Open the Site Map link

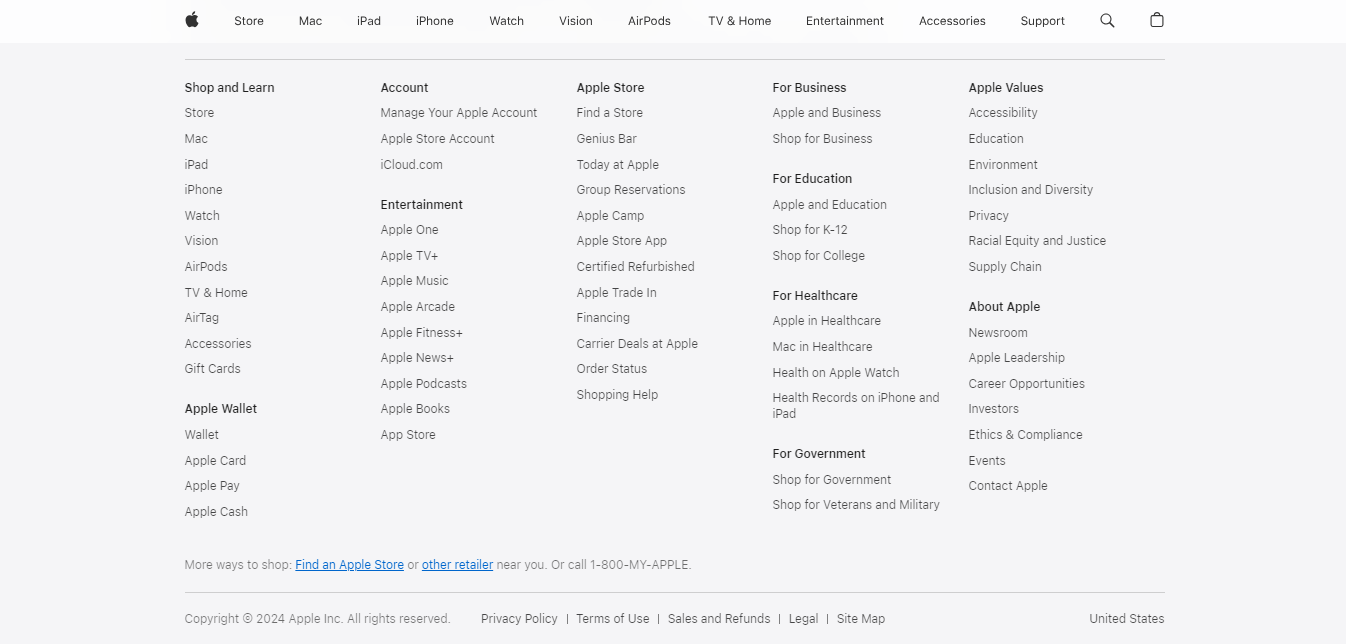861,619
